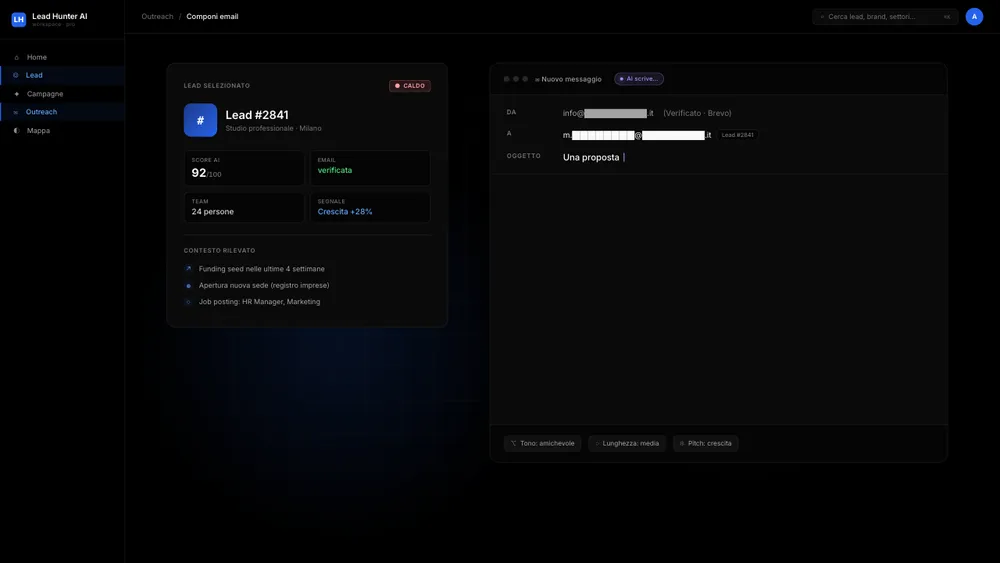The height and width of the screenshot is (563, 1000).
Task: Click the recipient A email field
Action: click(x=636, y=135)
